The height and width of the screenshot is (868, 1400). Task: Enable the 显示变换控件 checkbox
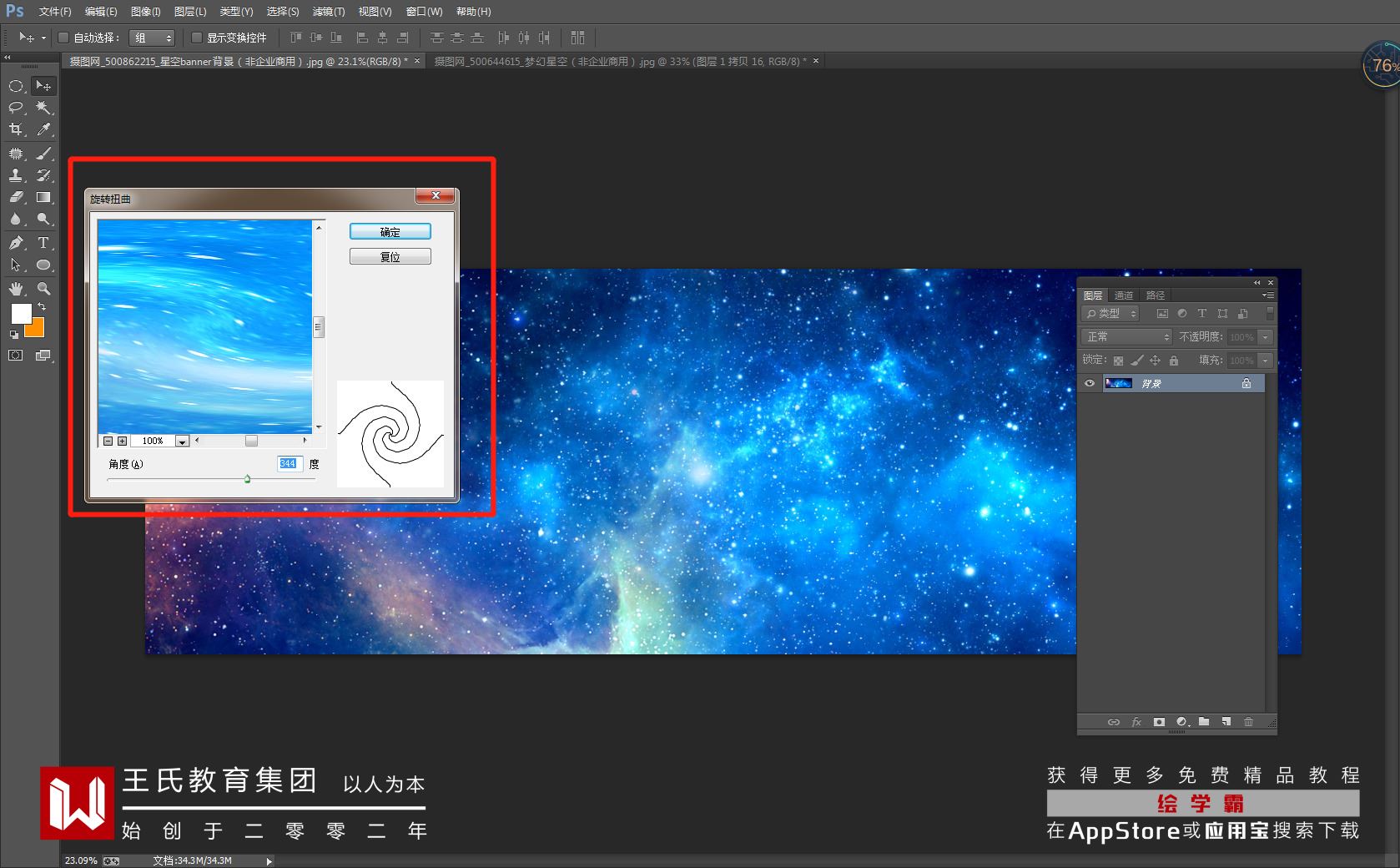tap(196, 38)
